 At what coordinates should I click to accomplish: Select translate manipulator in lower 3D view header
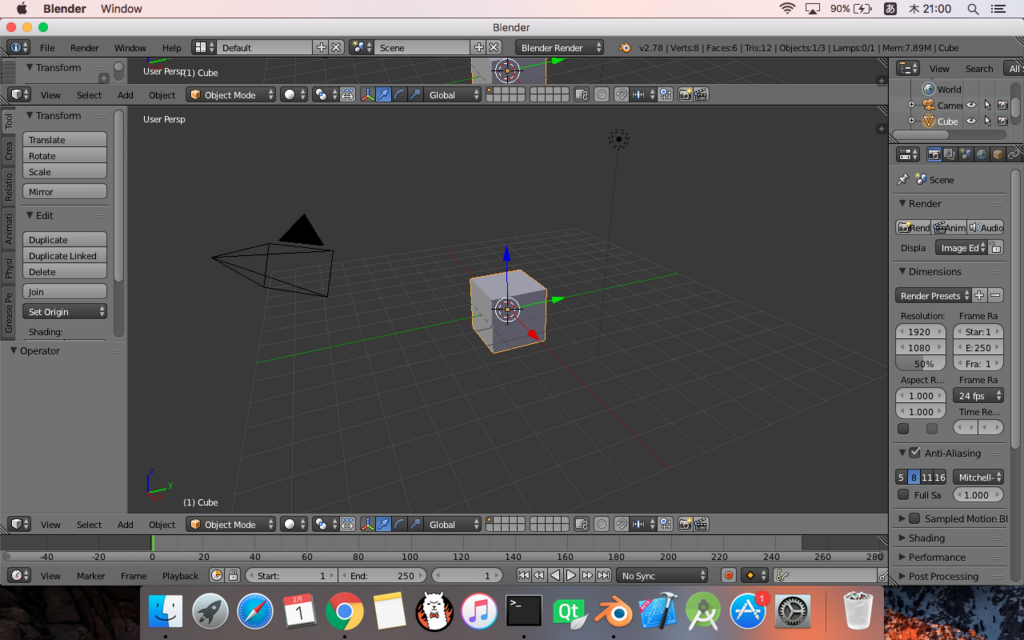pyautogui.click(x=383, y=524)
